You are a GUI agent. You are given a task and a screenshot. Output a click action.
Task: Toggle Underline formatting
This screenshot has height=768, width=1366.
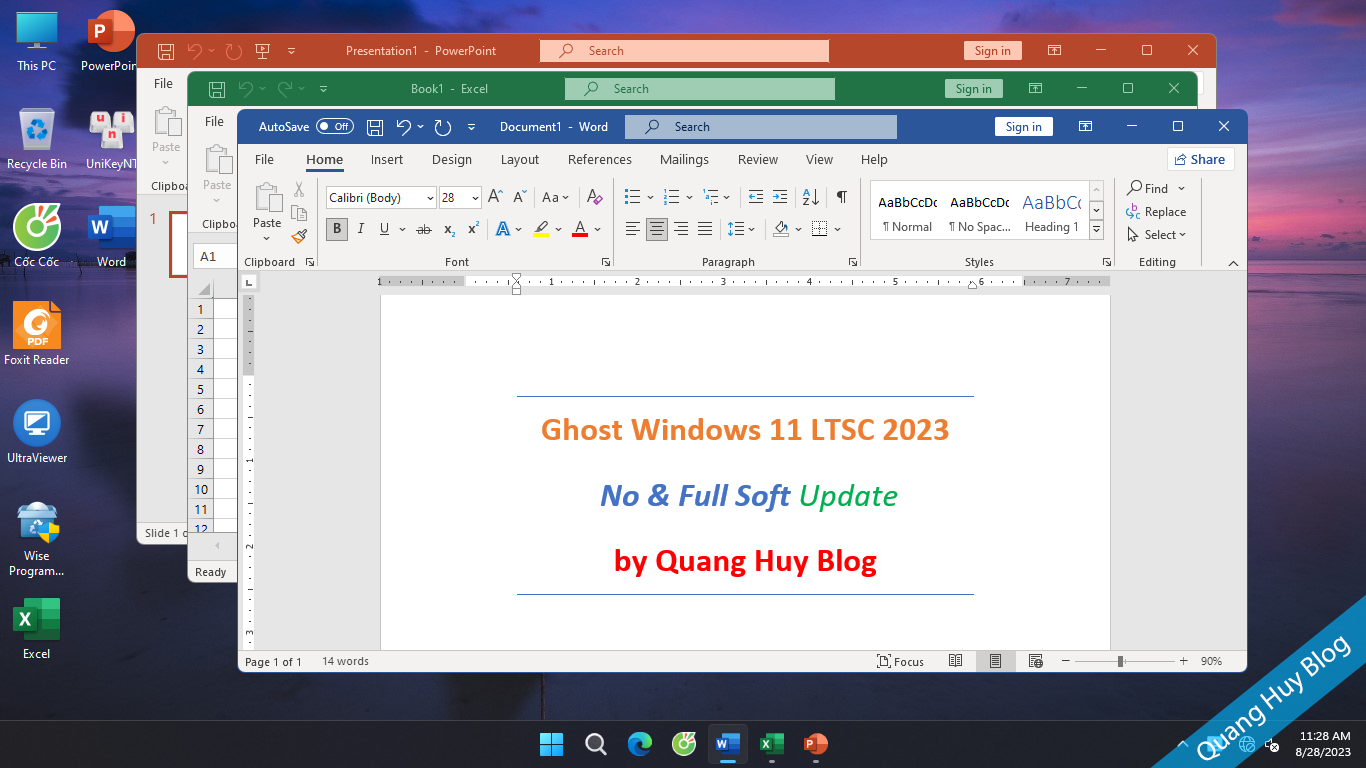tap(384, 229)
